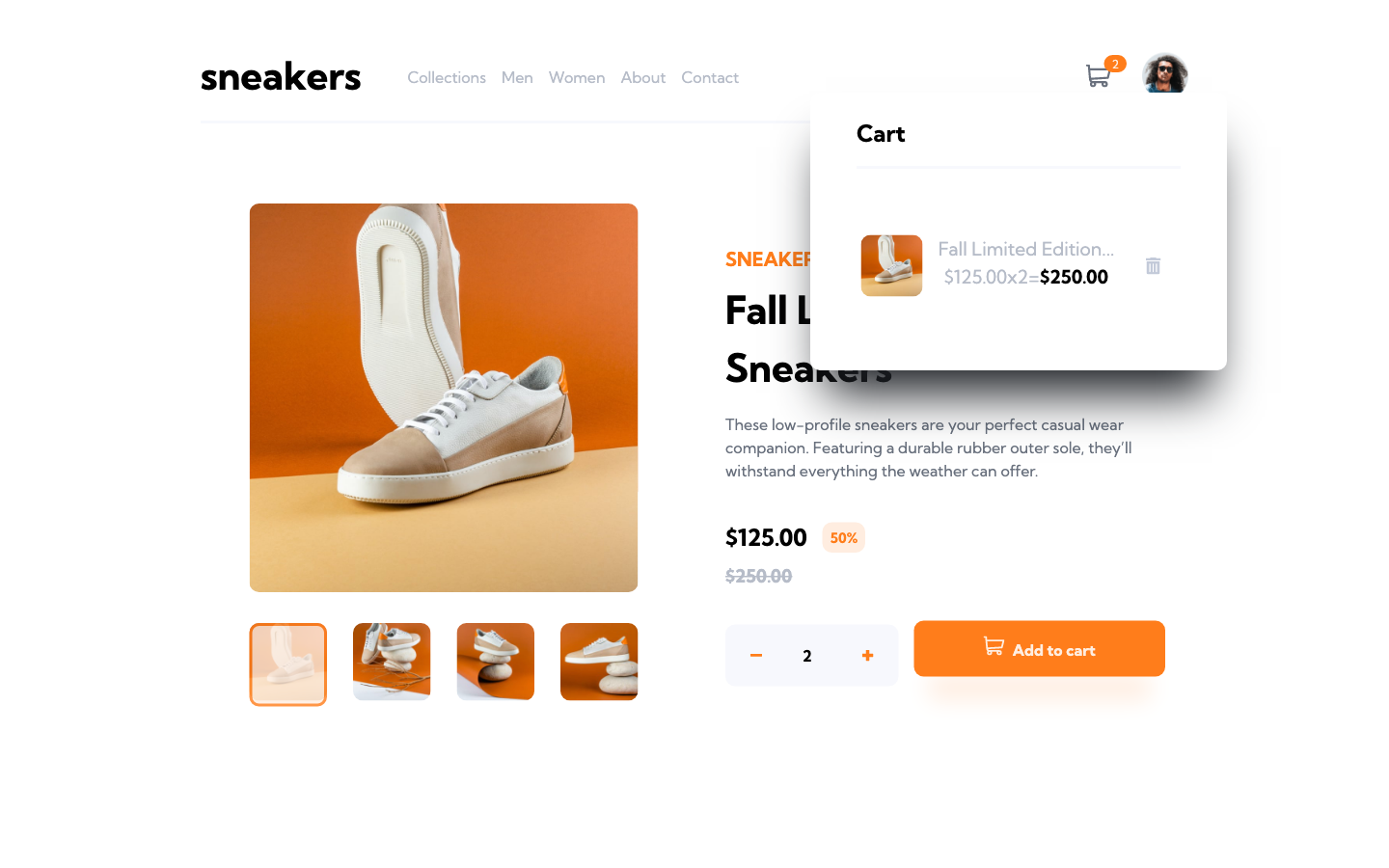Click the Add to cart button
Viewport: 1389px width, 868px height.
pyautogui.click(x=1040, y=649)
